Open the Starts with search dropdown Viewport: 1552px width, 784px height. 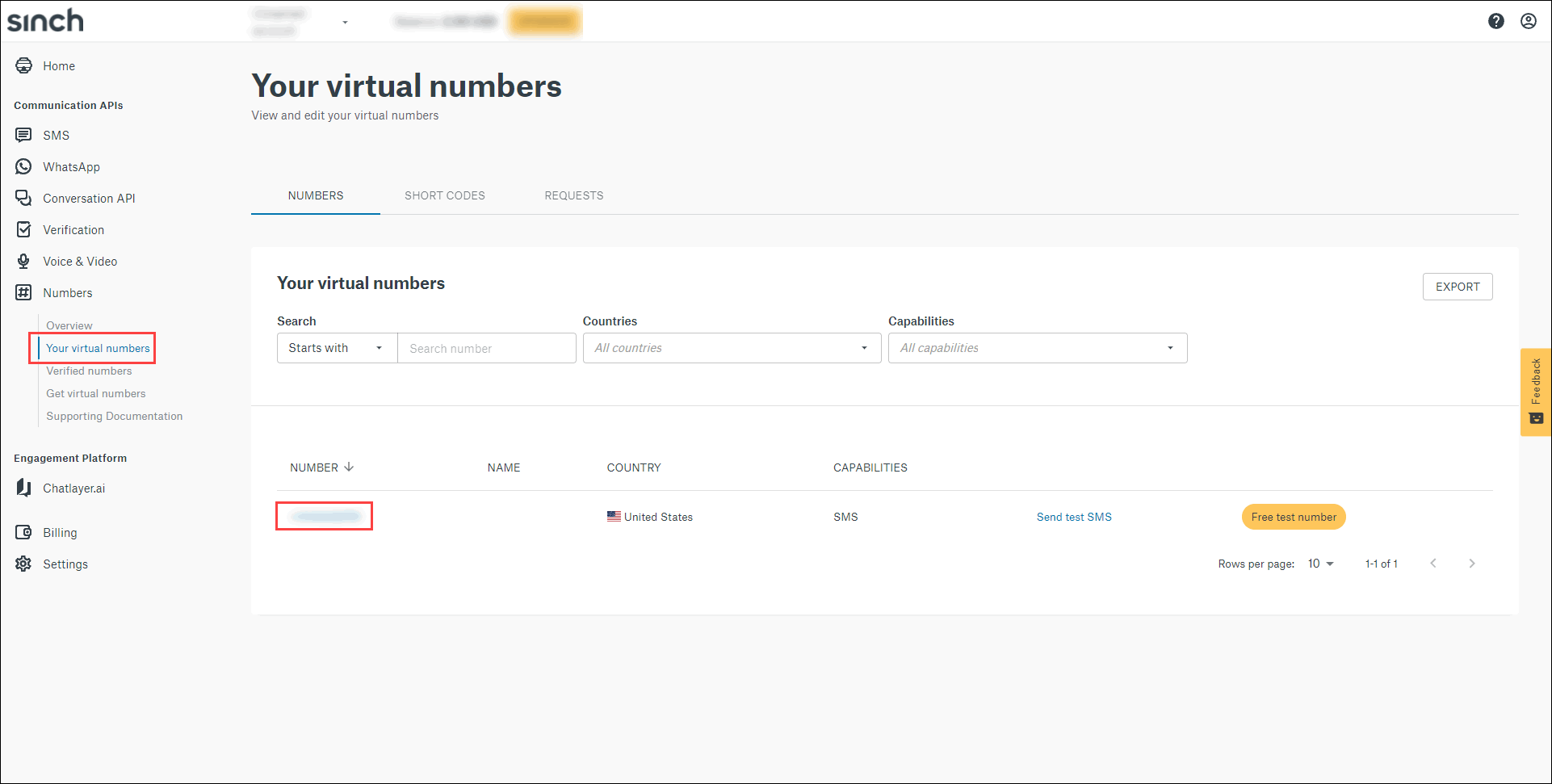click(336, 348)
